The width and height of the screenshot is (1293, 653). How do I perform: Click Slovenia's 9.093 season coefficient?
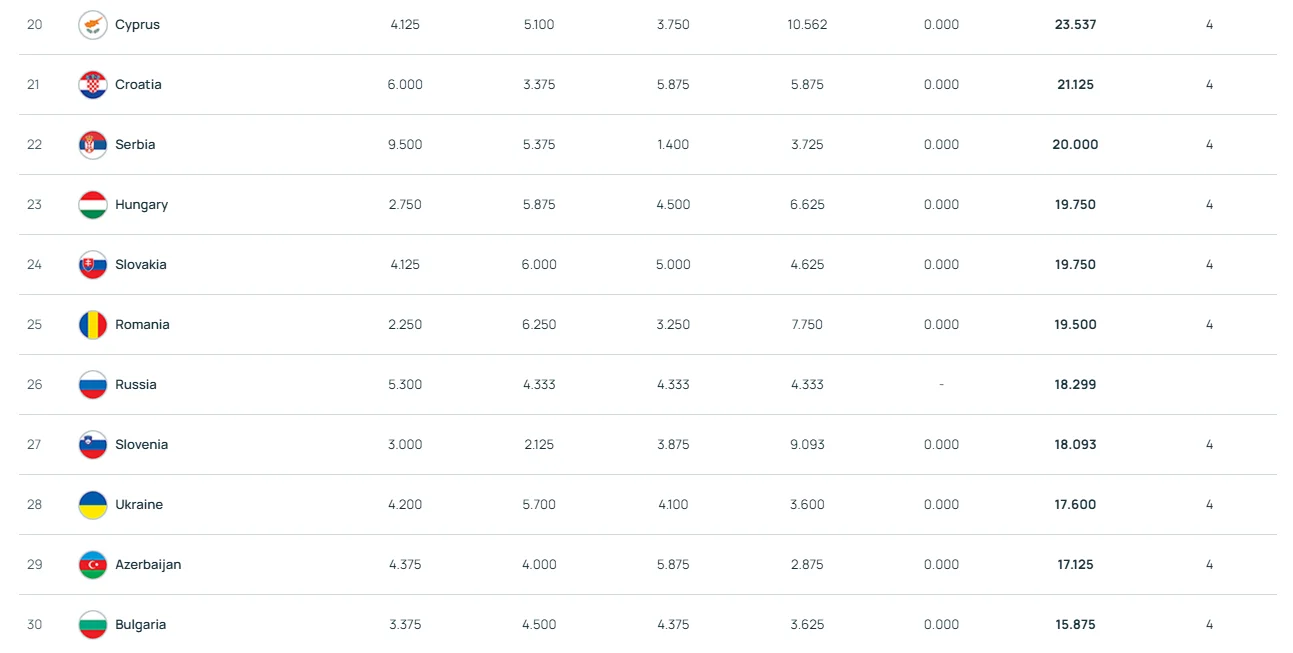tap(806, 445)
